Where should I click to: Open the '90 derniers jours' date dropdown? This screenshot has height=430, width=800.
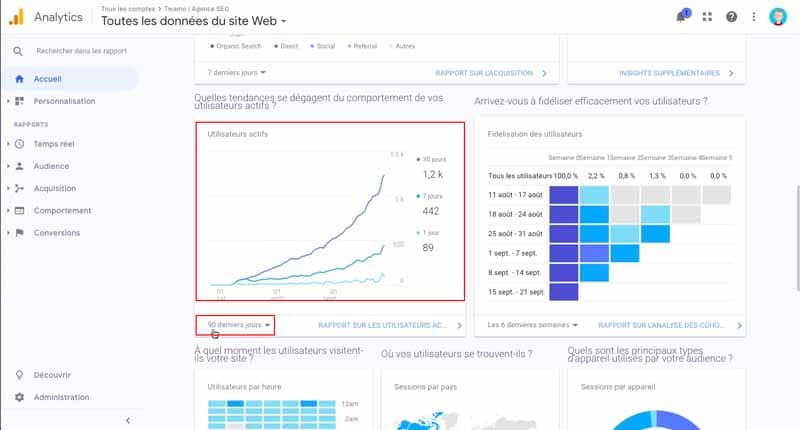coord(238,325)
